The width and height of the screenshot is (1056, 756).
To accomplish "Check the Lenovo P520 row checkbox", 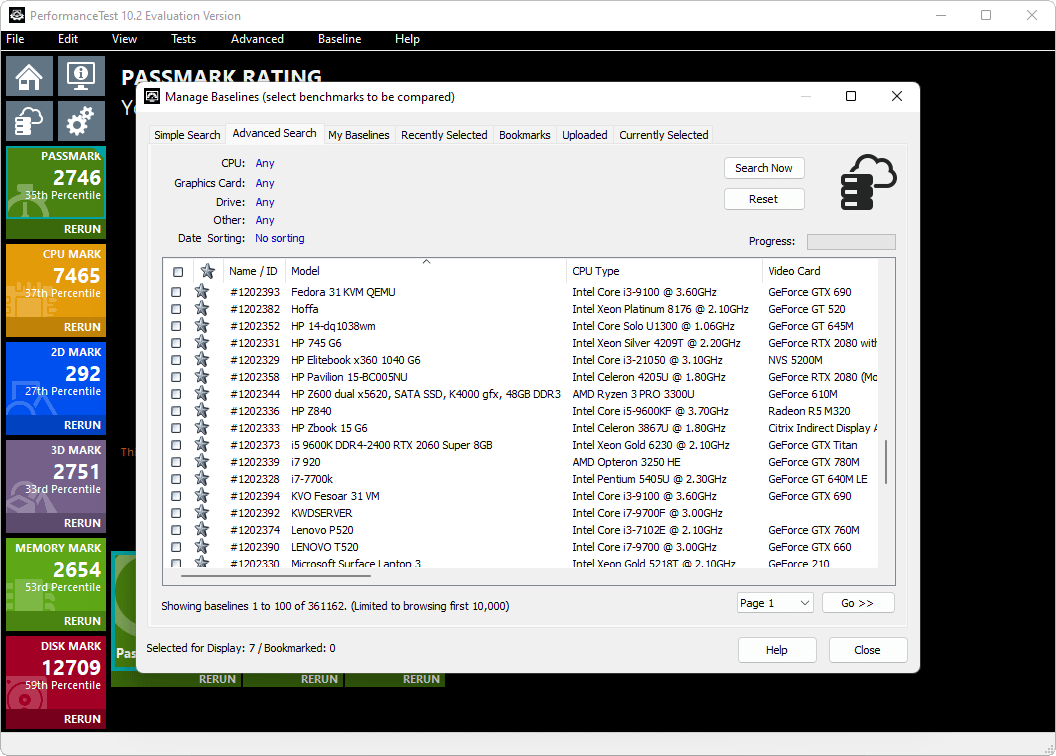I will 176,530.
